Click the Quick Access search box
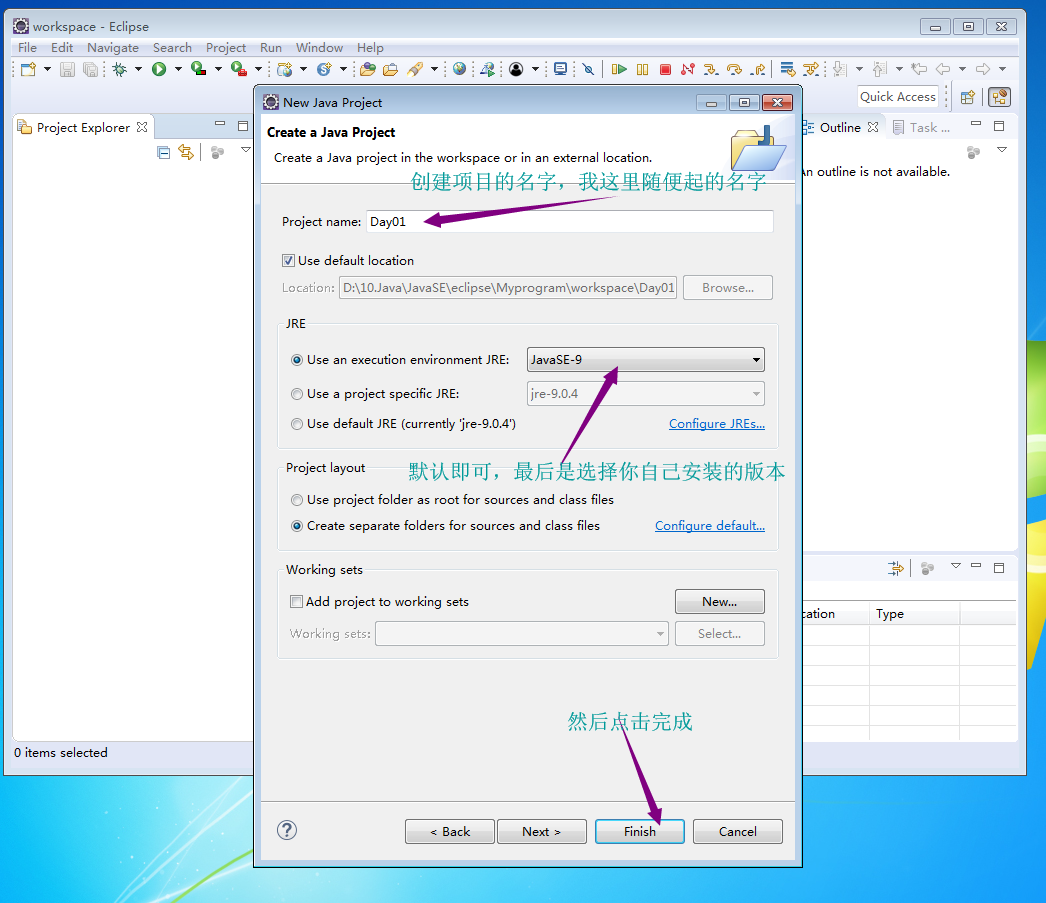Viewport: 1046px width, 903px height. [897, 97]
